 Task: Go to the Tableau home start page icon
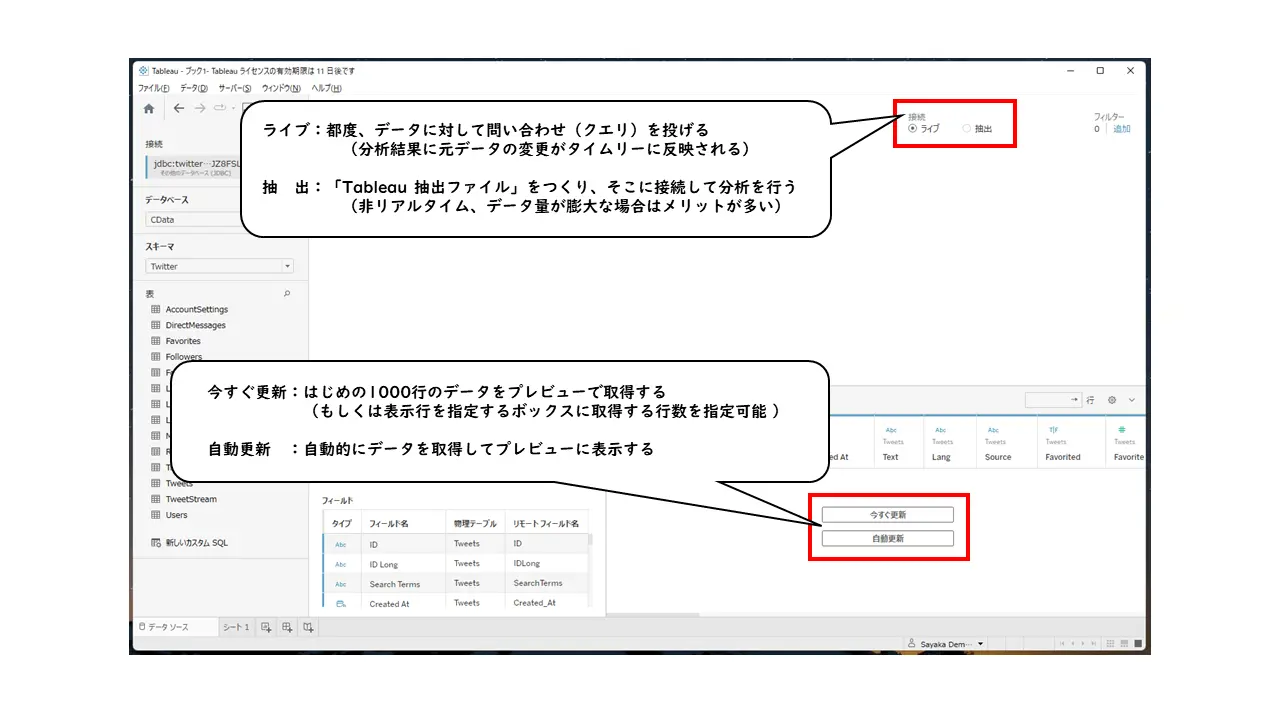coord(149,109)
